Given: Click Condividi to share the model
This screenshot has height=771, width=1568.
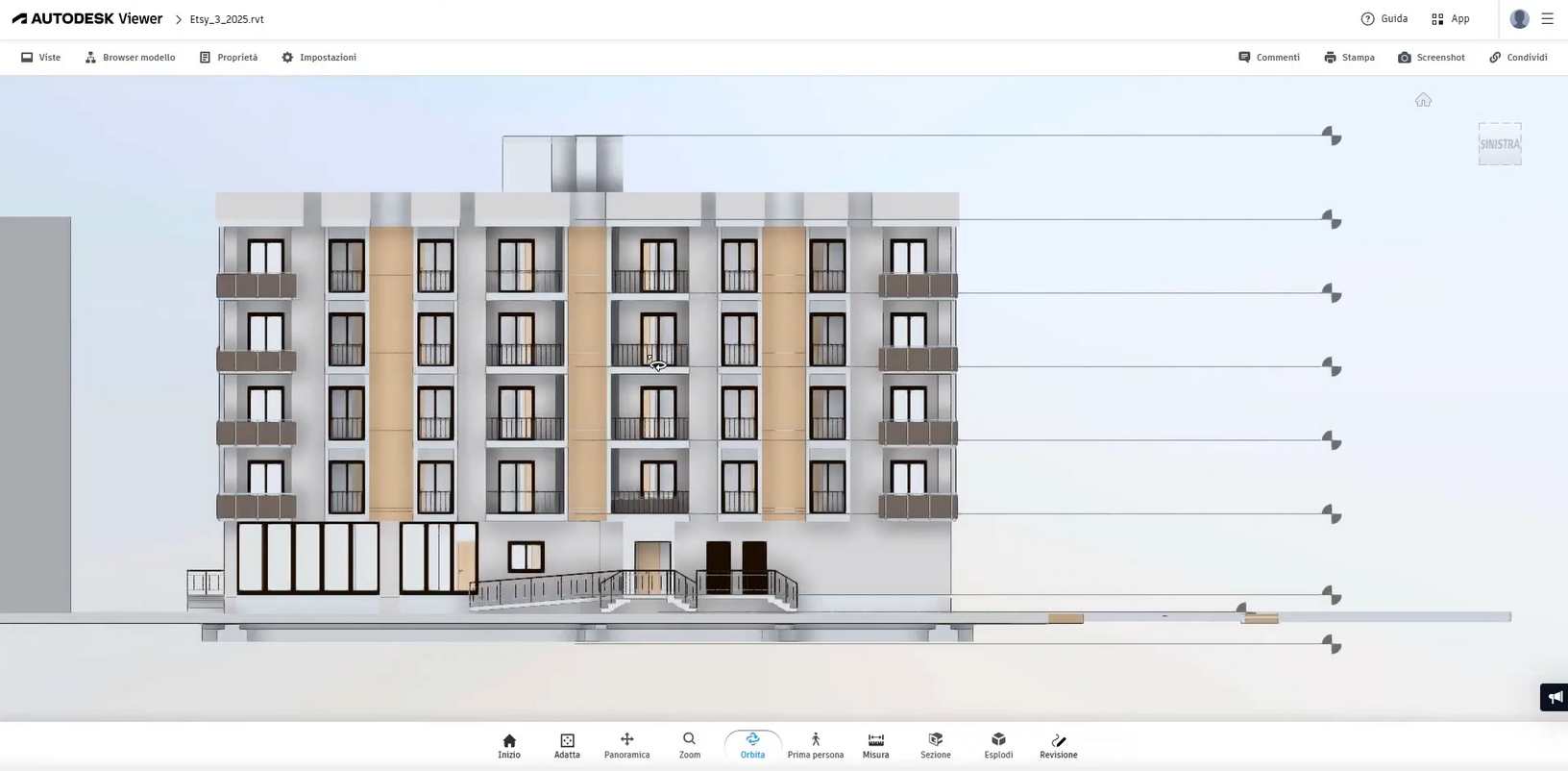Looking at the screenshot, I should (1518, 58).
